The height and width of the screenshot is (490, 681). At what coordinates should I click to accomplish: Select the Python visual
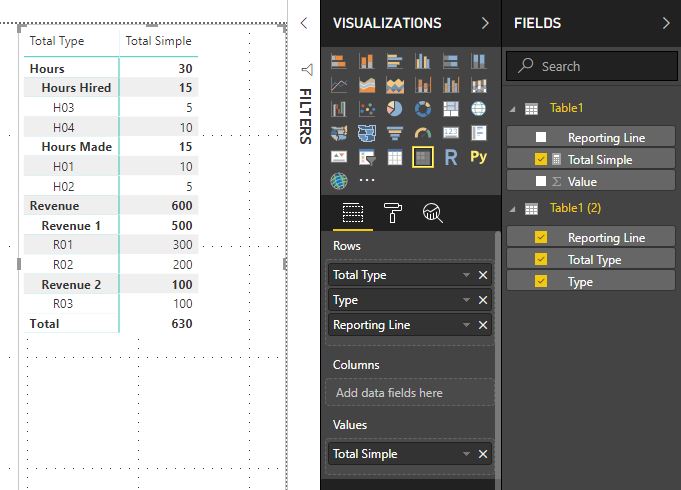pyautogui.click(x=479, y=157)
